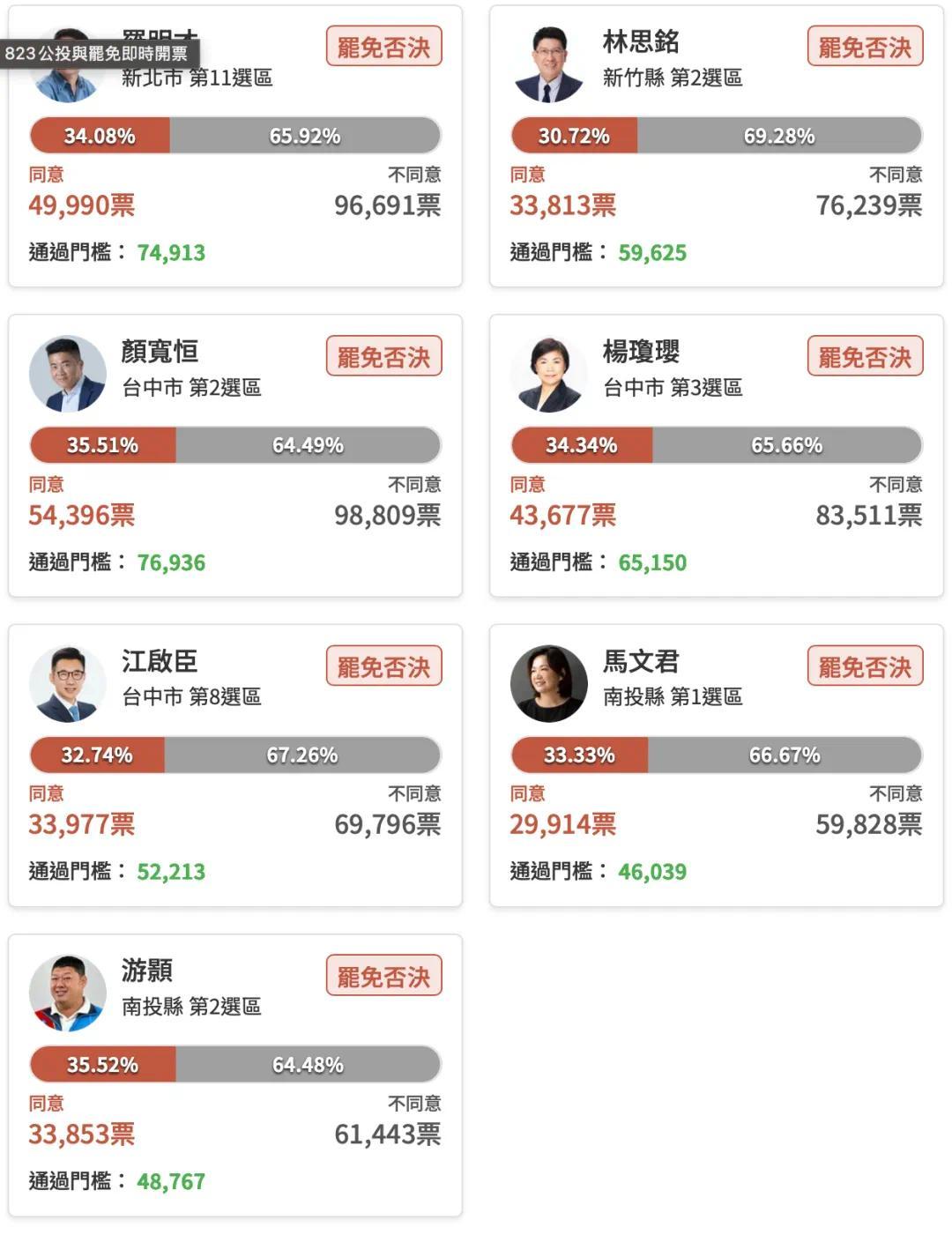Click the 34.08% agree bar segment

[x=100, y=136]
